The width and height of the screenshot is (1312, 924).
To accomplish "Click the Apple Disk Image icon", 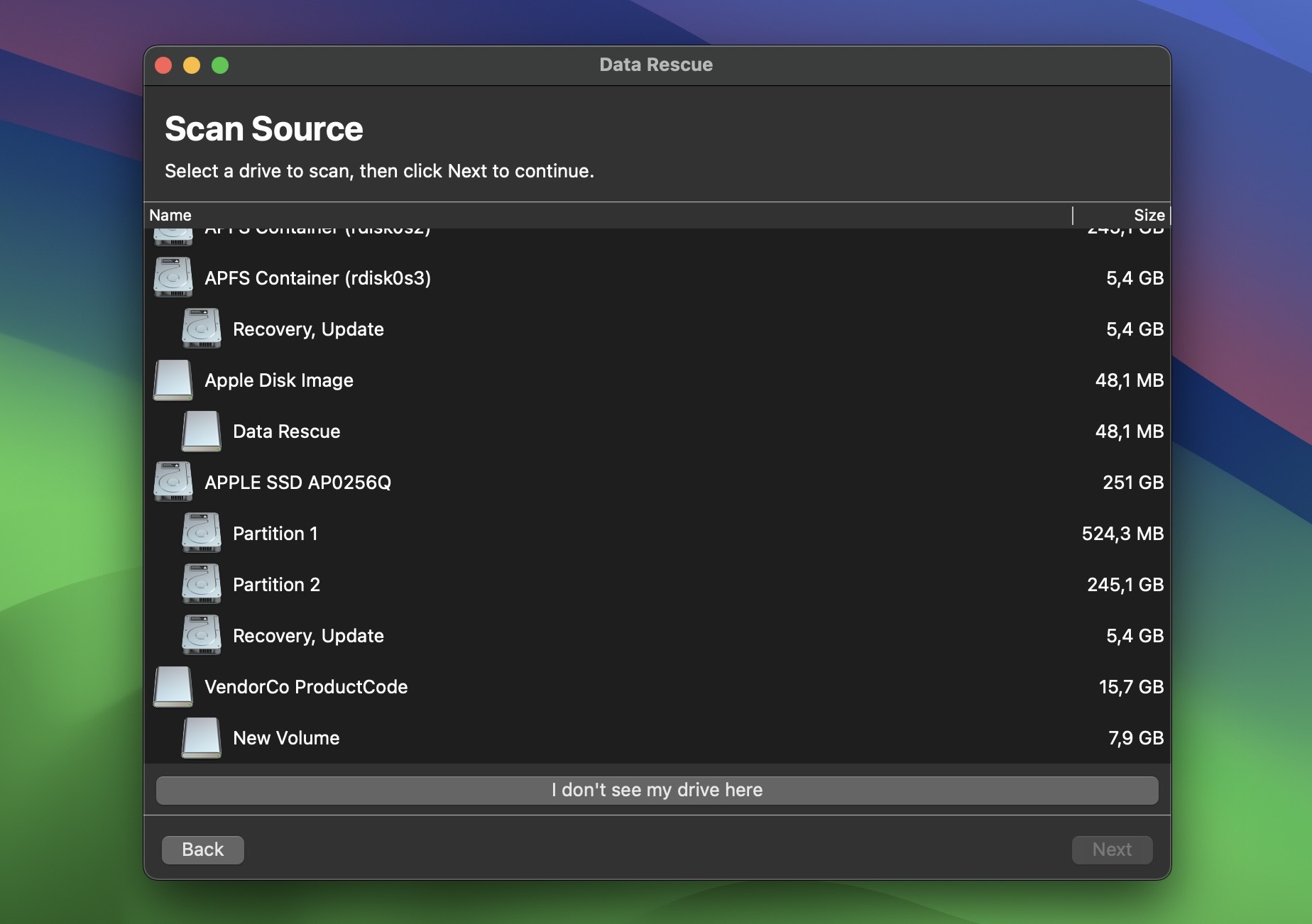I will (x=173, y=380).
